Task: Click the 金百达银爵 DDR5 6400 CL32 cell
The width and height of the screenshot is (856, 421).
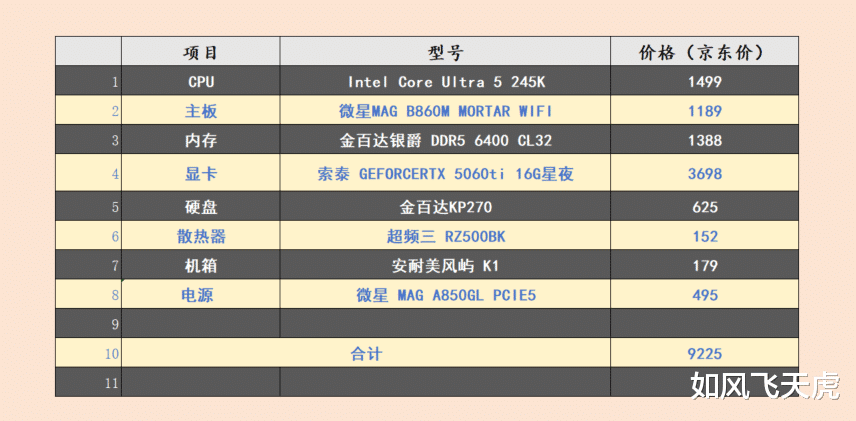Action: (445, 141)
